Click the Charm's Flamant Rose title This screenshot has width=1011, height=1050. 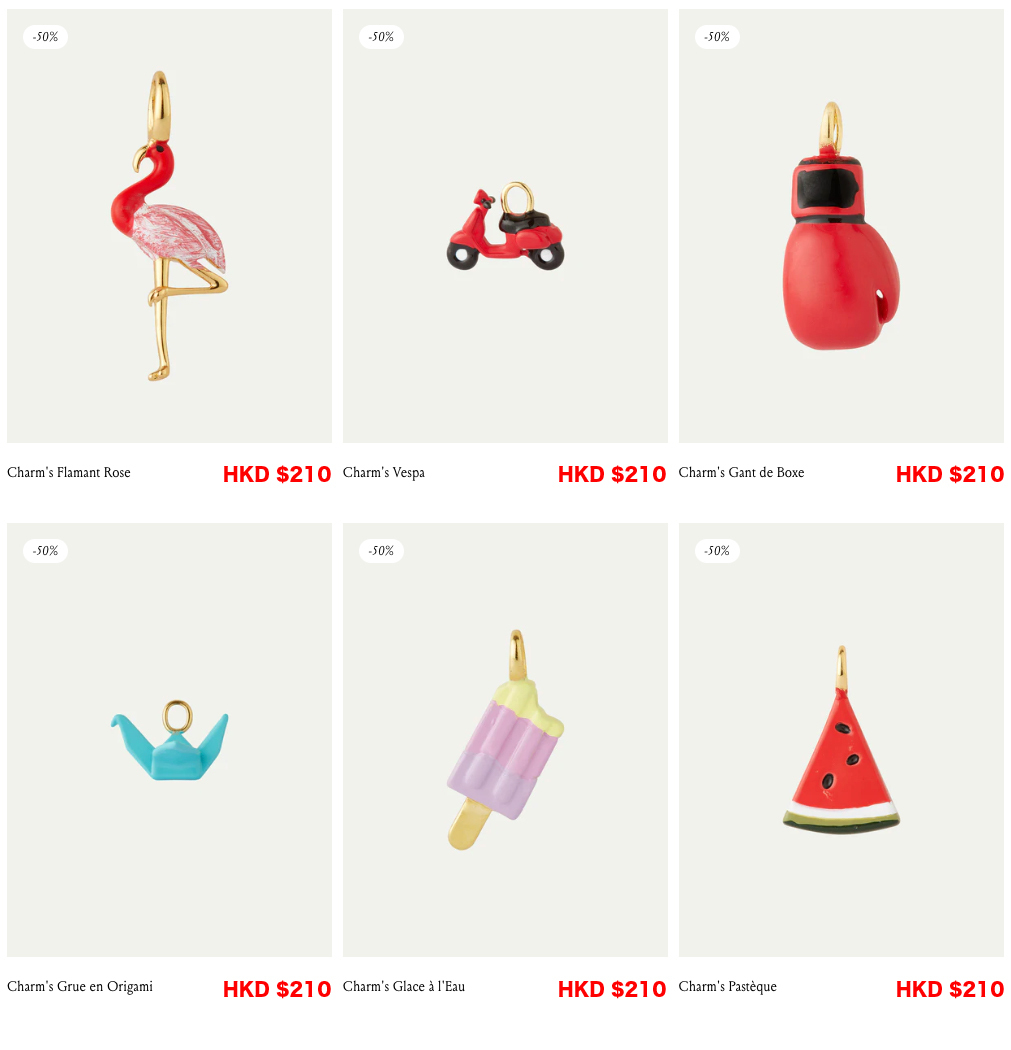pyautogui.click(x=69, y=473)
